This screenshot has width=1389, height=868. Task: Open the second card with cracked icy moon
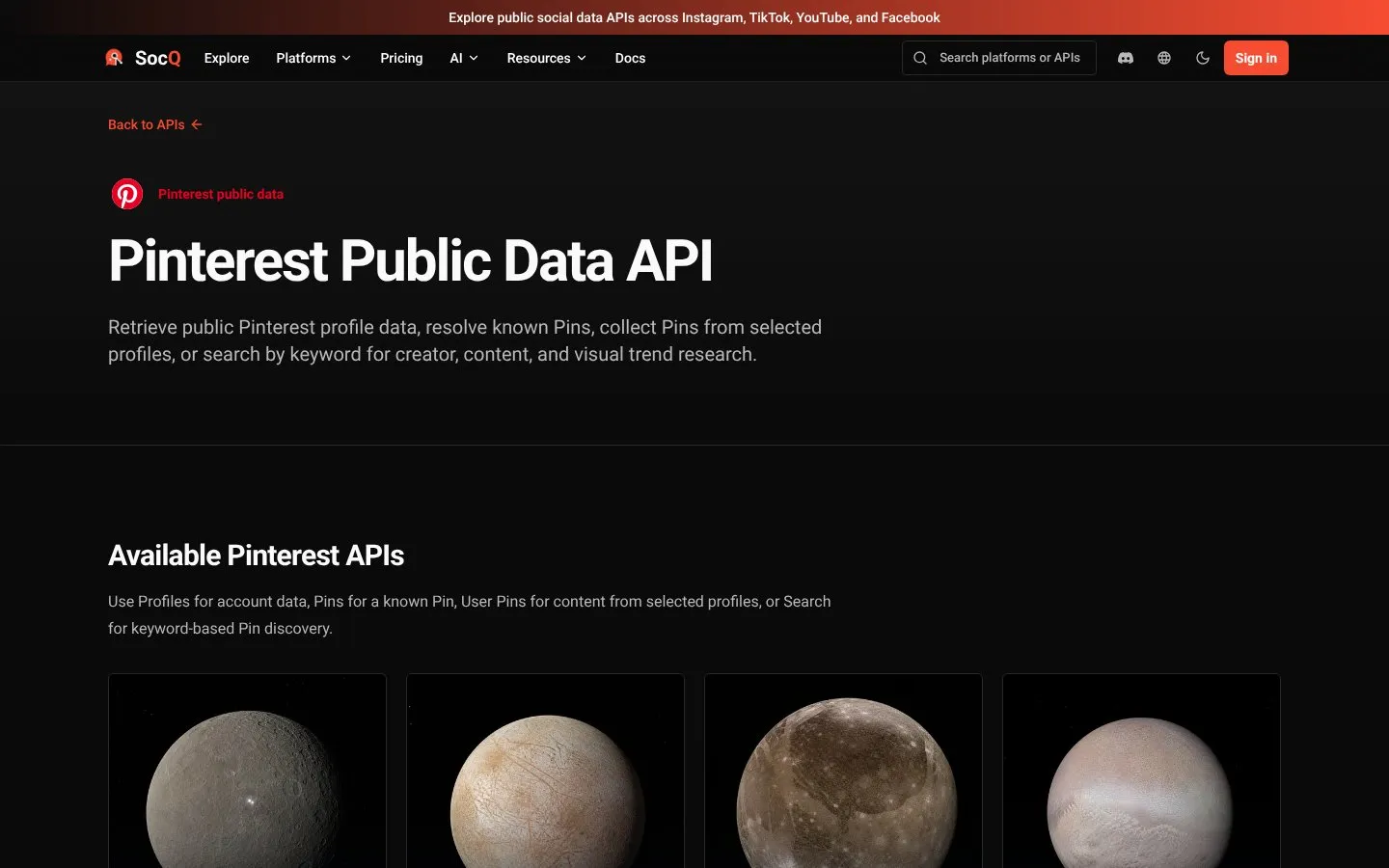[x=545, y=771]
